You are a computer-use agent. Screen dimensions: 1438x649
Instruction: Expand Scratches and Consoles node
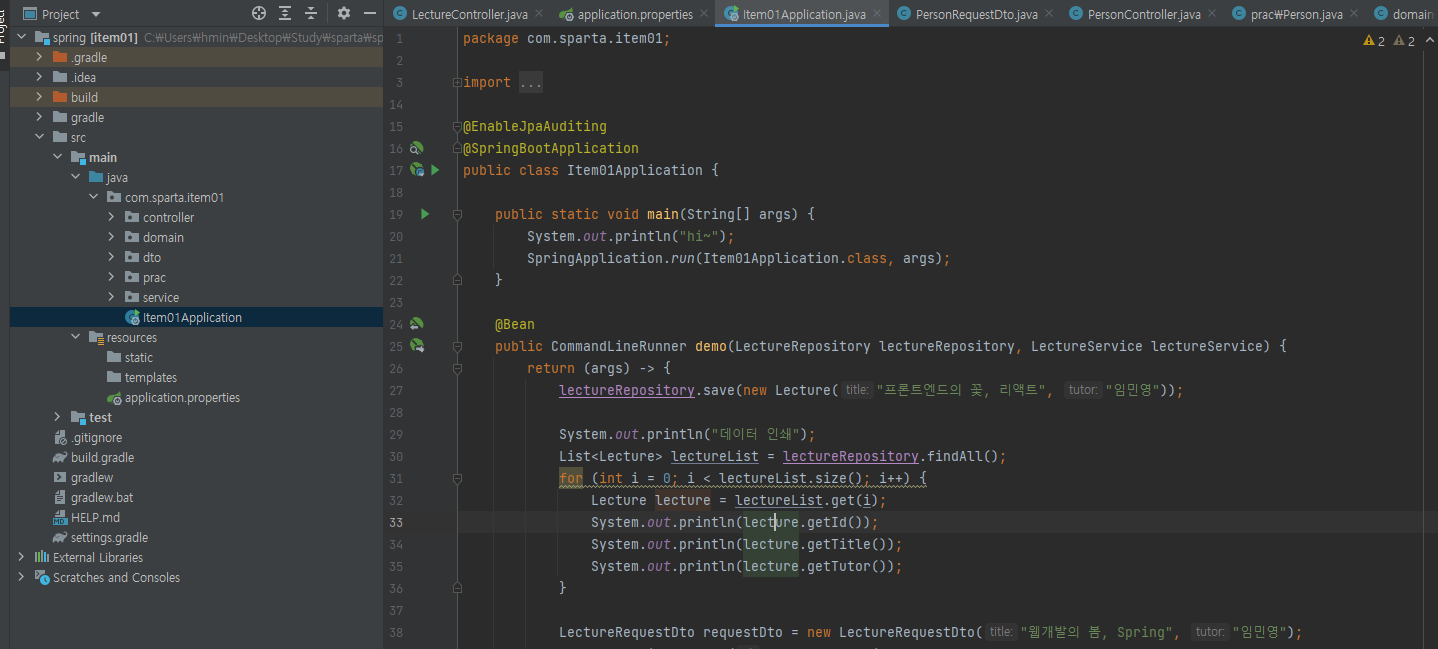pos(22,577)
